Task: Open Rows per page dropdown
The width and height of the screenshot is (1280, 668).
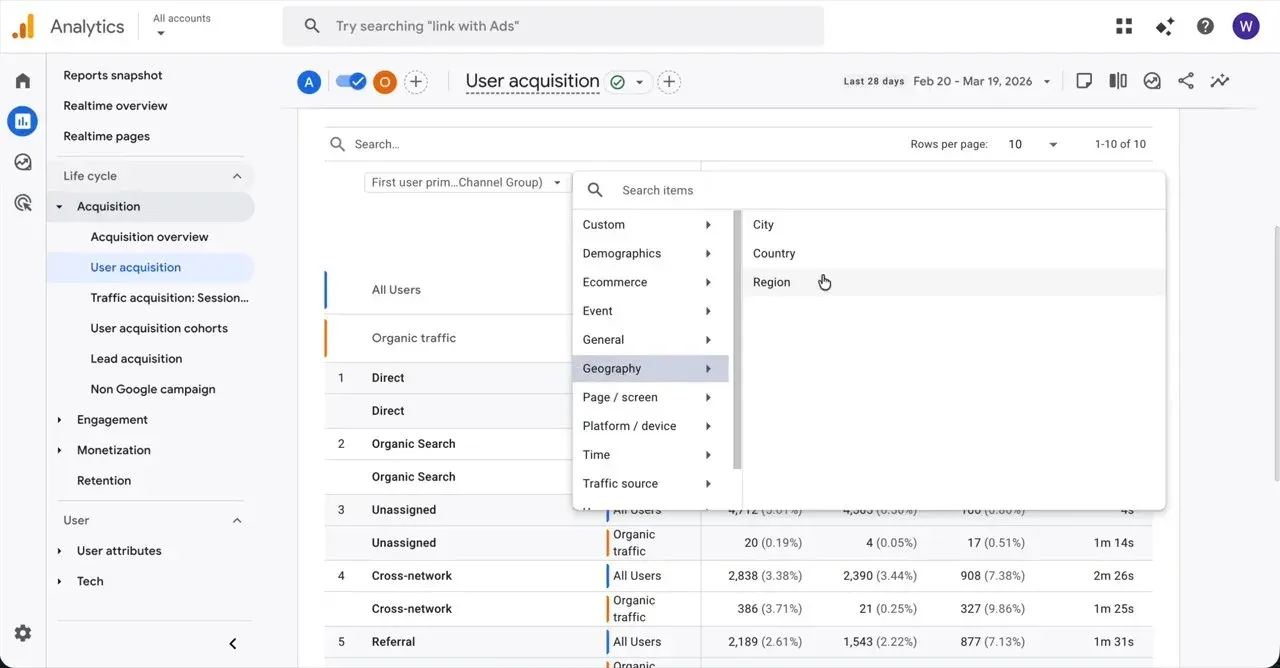Action: tap(1033, 144)
